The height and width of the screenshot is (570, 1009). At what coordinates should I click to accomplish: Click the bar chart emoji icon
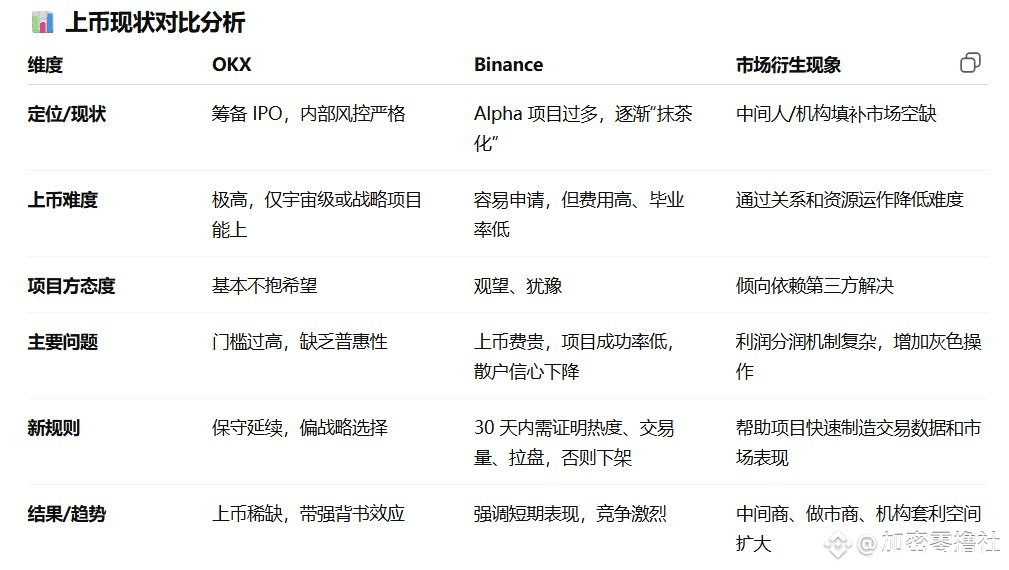click(x=42, y=23)
